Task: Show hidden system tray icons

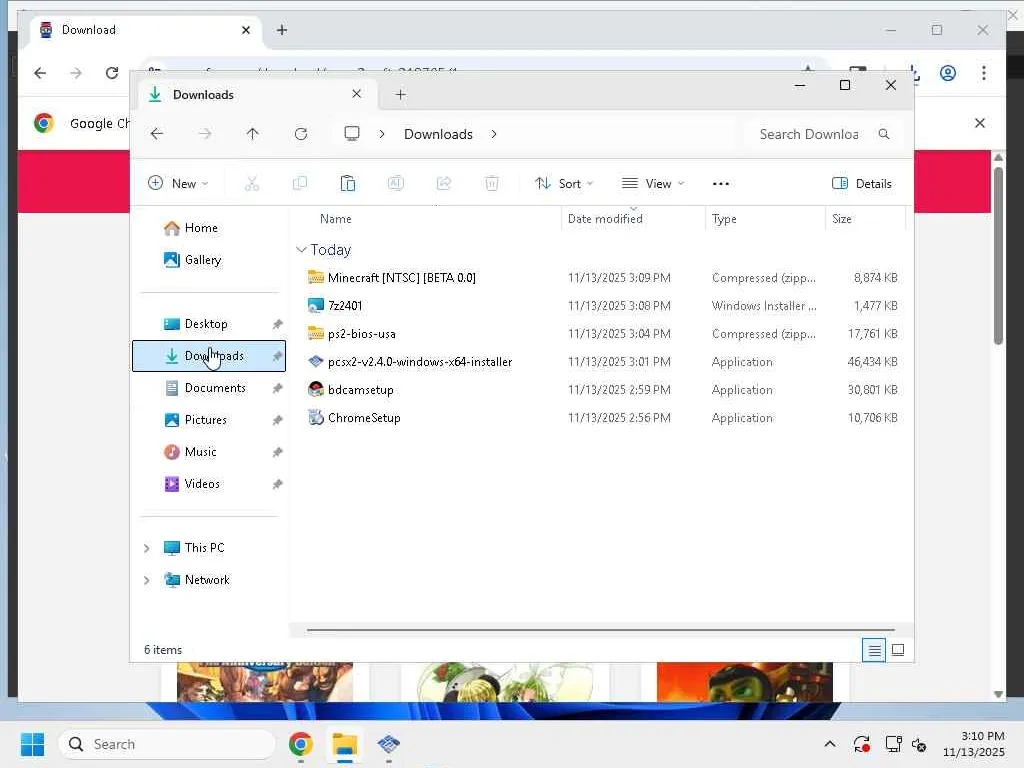Action: pos(829,744)
